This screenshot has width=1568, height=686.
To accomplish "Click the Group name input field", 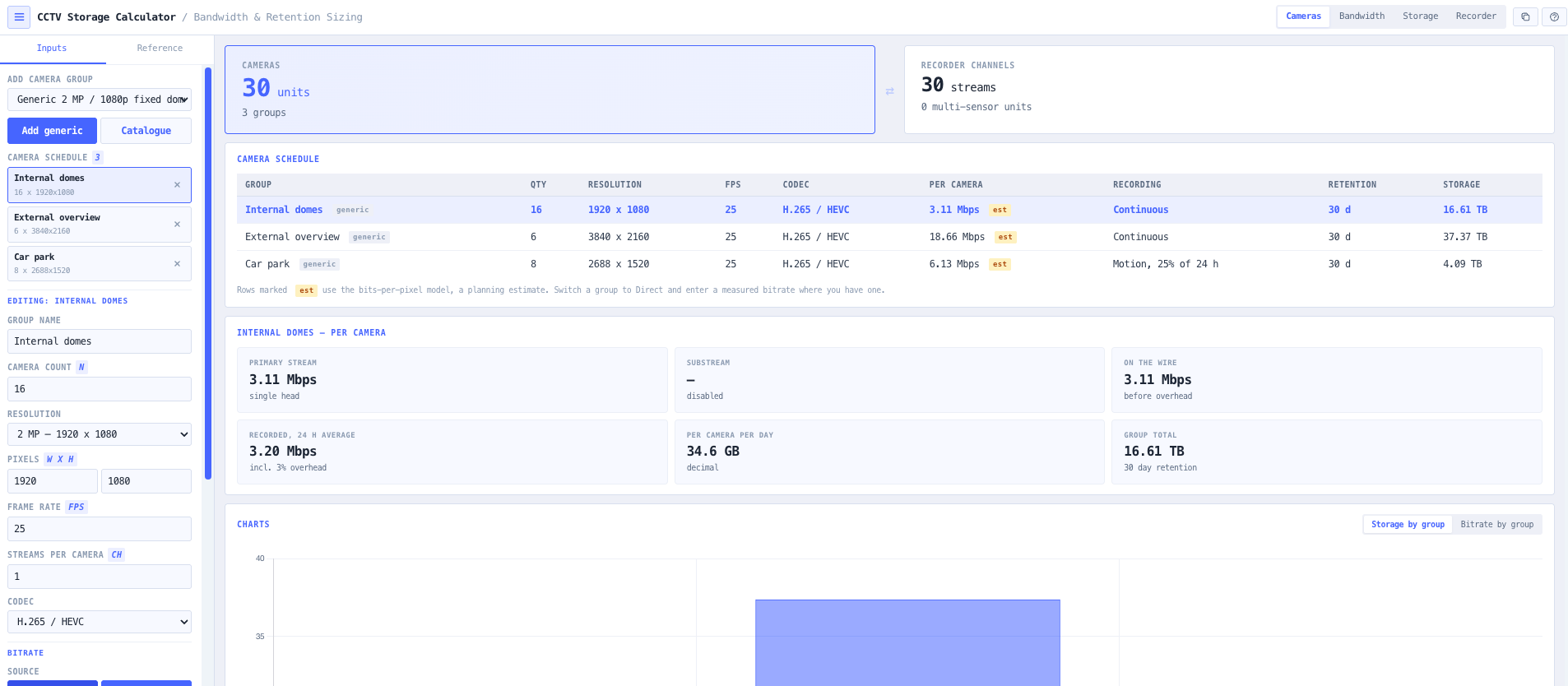I will (100, 341).
